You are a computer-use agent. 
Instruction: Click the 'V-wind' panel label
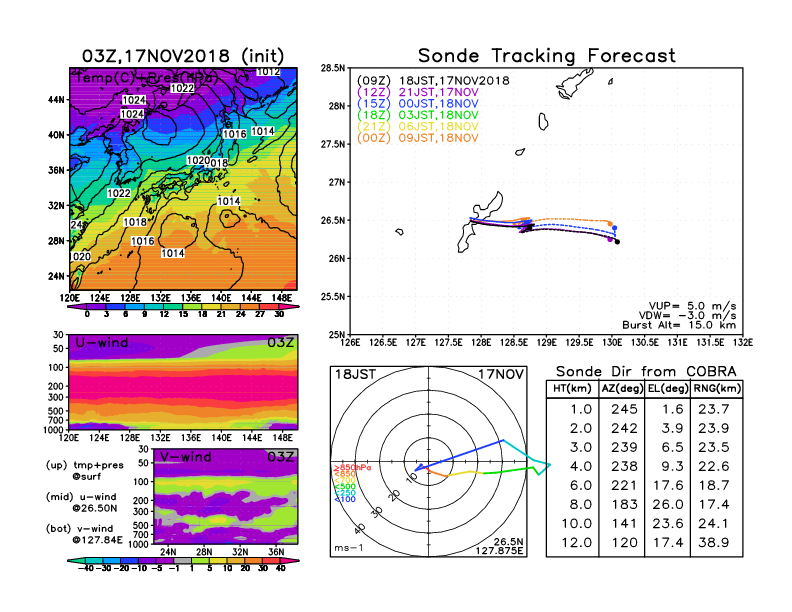tap(186, 457)
